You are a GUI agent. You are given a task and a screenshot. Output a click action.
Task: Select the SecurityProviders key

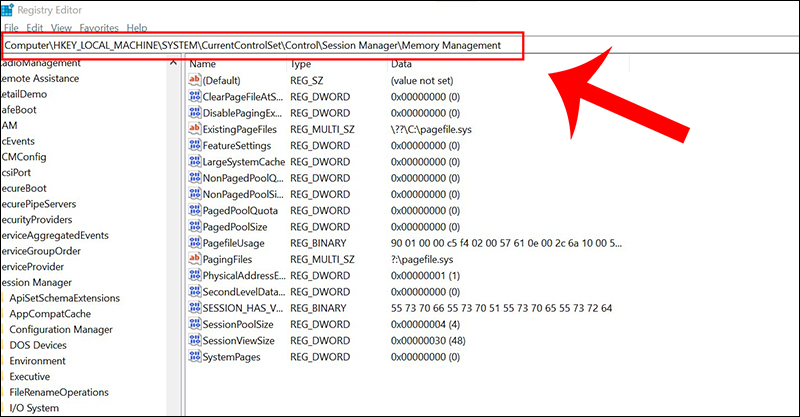click(x=36, y=220)
